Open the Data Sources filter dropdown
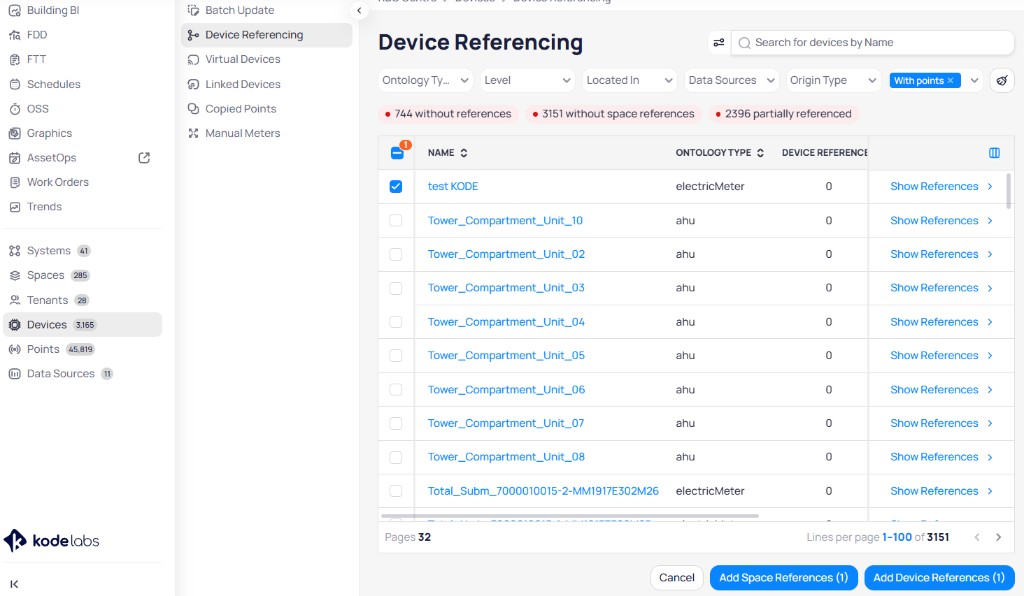The height and width of the screenshot is (596, 1024). [731, 80]
